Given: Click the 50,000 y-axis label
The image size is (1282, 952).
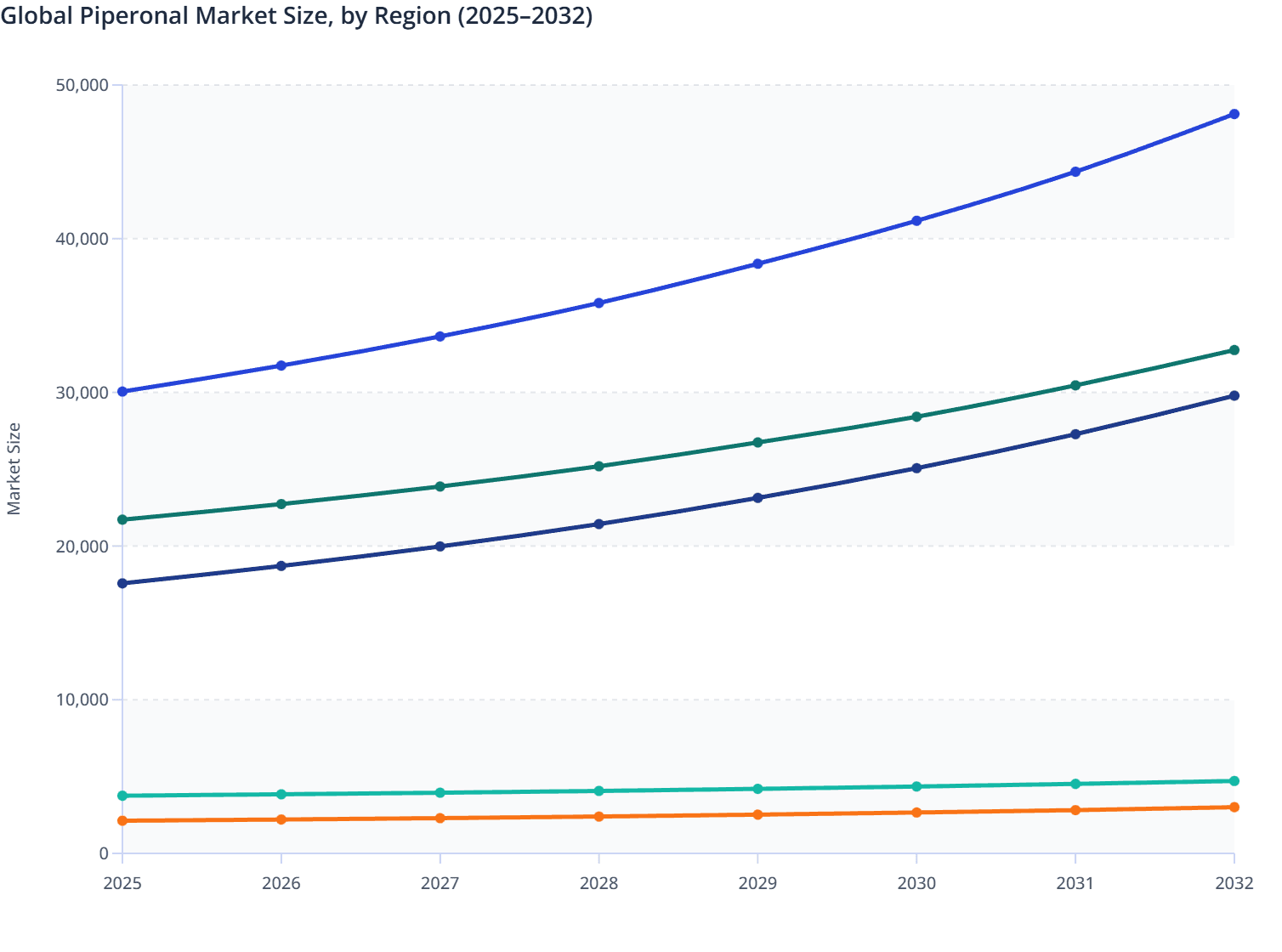Looking at the screenshot, I should pyautogui.click(x=80, y=85).
